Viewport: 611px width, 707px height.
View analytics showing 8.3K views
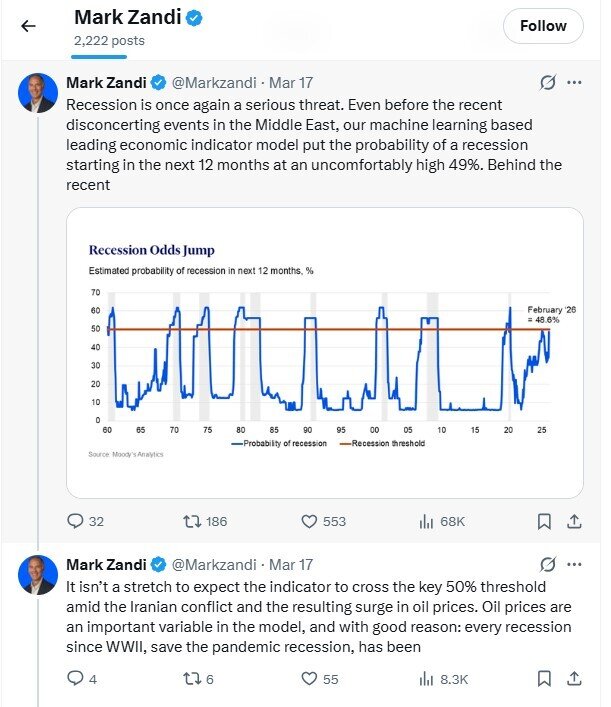point(444,679)
